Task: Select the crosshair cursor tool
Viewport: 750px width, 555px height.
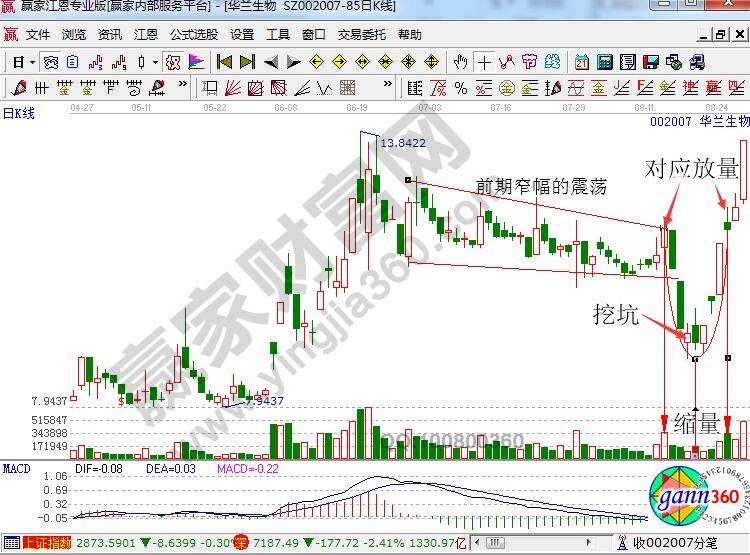Action: [483, 62]
